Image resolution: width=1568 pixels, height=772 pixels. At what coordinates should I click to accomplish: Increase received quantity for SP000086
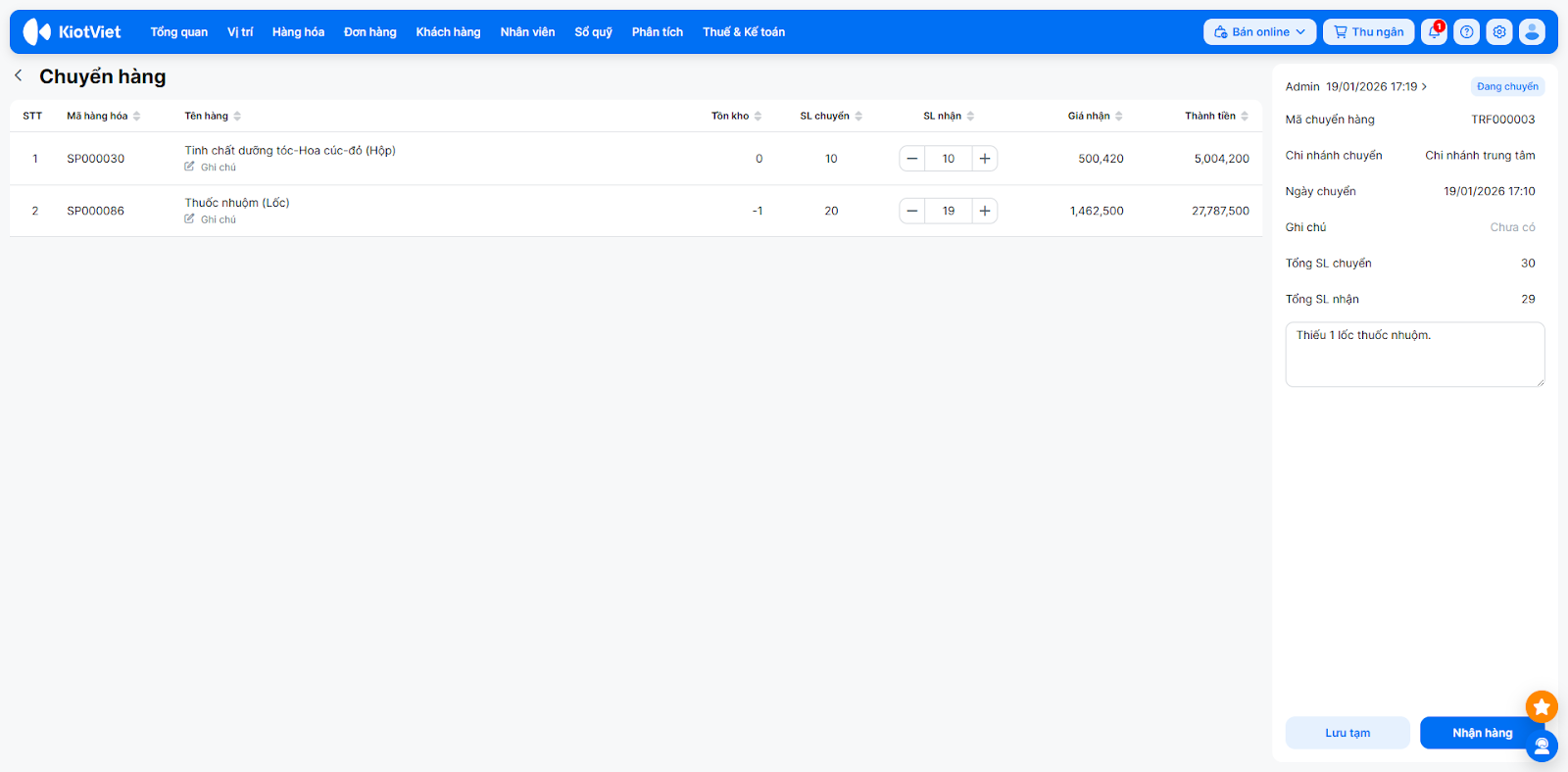[985, 211]
